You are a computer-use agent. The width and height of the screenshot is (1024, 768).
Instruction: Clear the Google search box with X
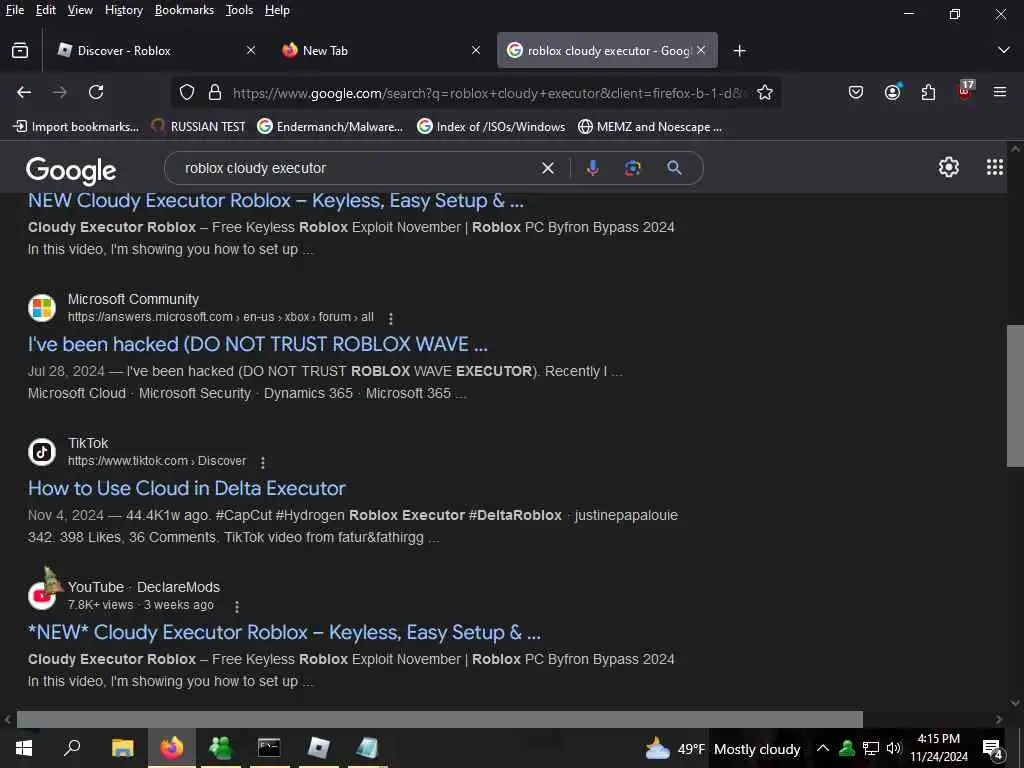click(x=548, y=168)
